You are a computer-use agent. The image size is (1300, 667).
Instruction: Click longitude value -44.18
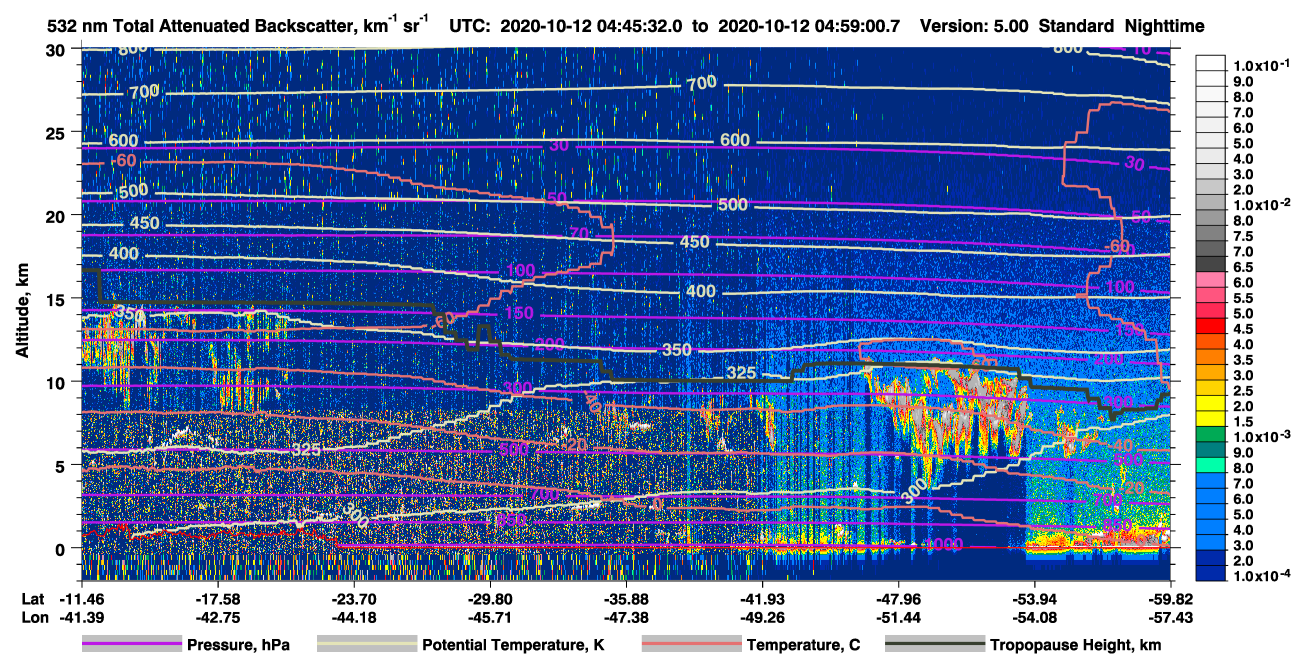[354, 617]
